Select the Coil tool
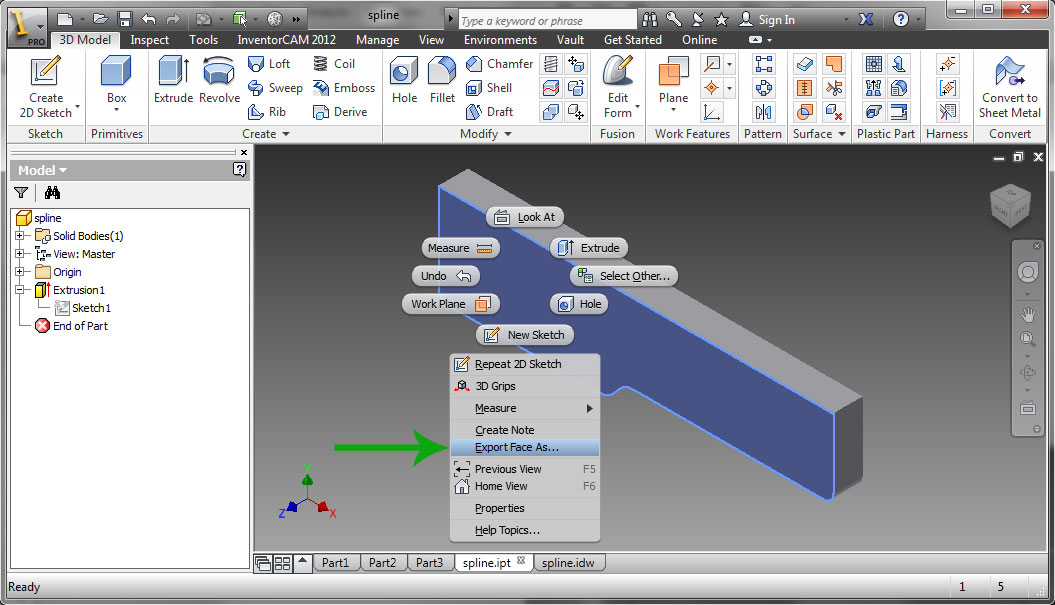This screenshot has height=605, width=1055. (x=334, y=64)
